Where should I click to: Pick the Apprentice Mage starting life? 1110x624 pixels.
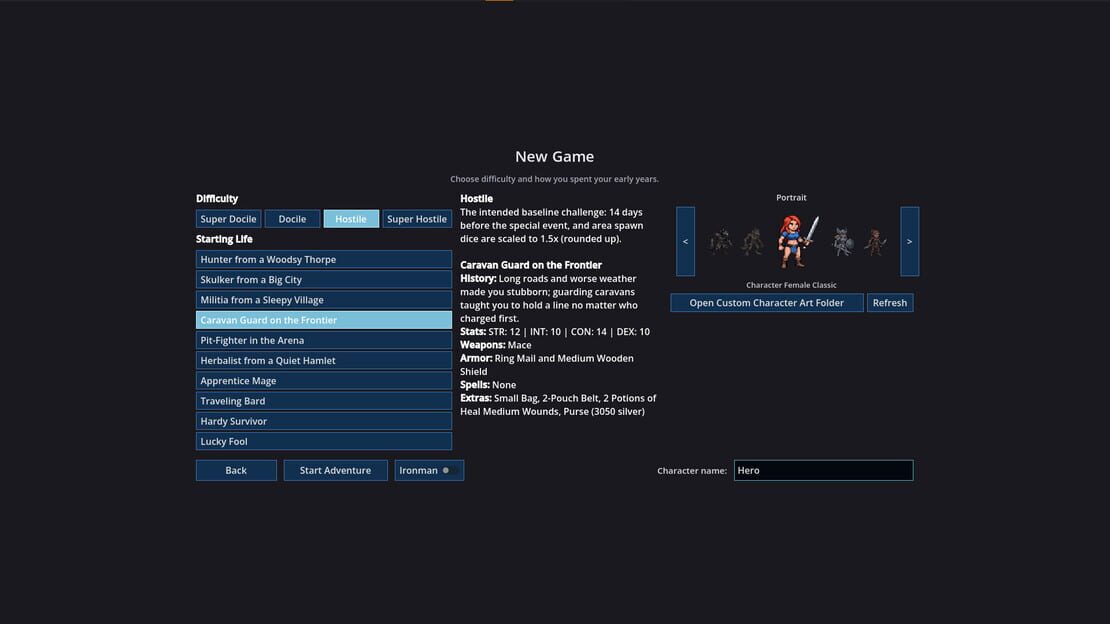tap(324, 380)
